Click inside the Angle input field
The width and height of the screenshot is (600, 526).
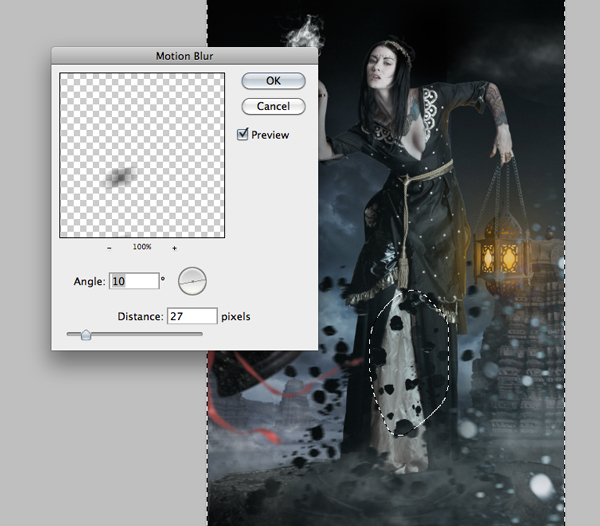point(134,281)
